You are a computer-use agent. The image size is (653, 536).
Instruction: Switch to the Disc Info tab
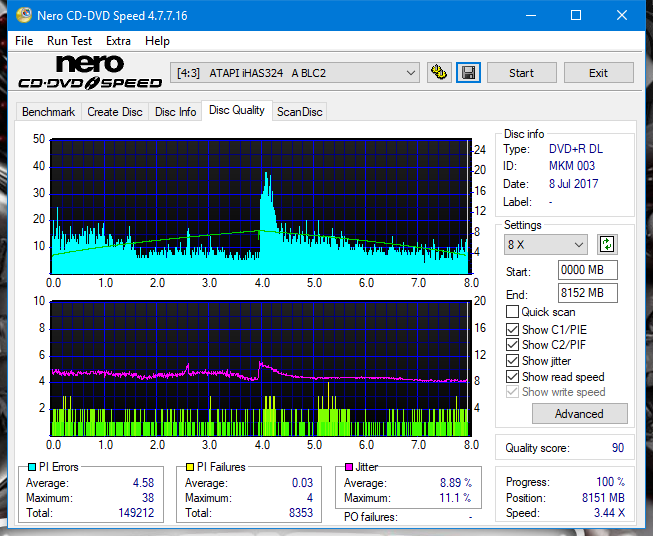coord(175,112)
